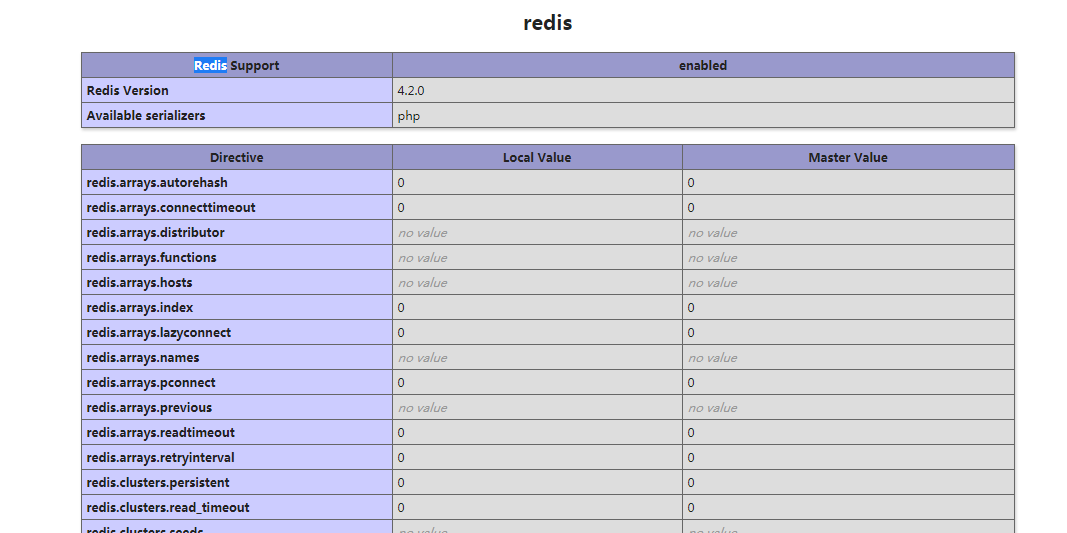The height and width of the screenshot is (533, 1067).
Task: Click local "no value" of redis.arrays.distributor
Action: pyautogui.click(x=423, y=233)
